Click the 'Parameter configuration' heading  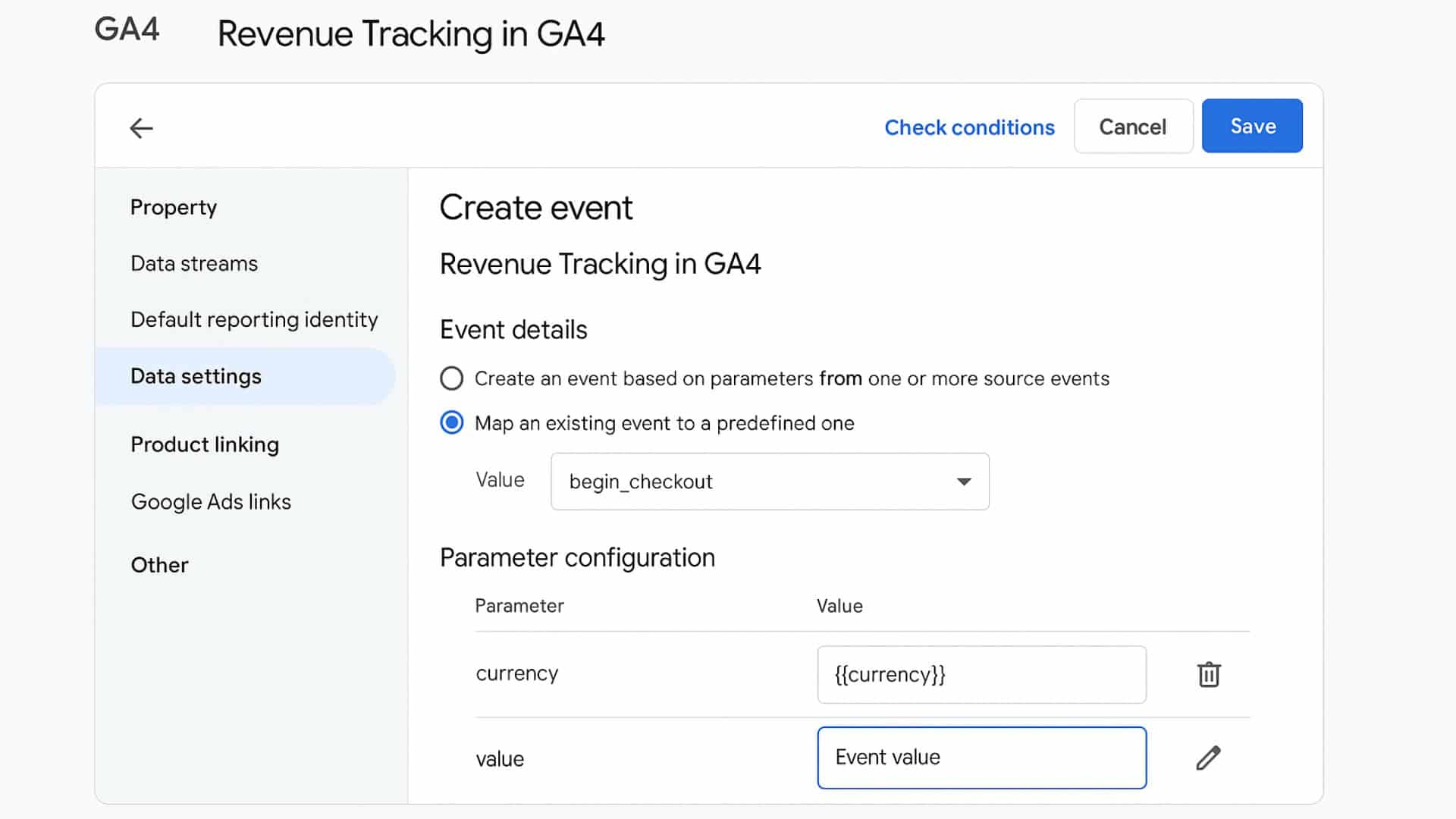point(577,557)
